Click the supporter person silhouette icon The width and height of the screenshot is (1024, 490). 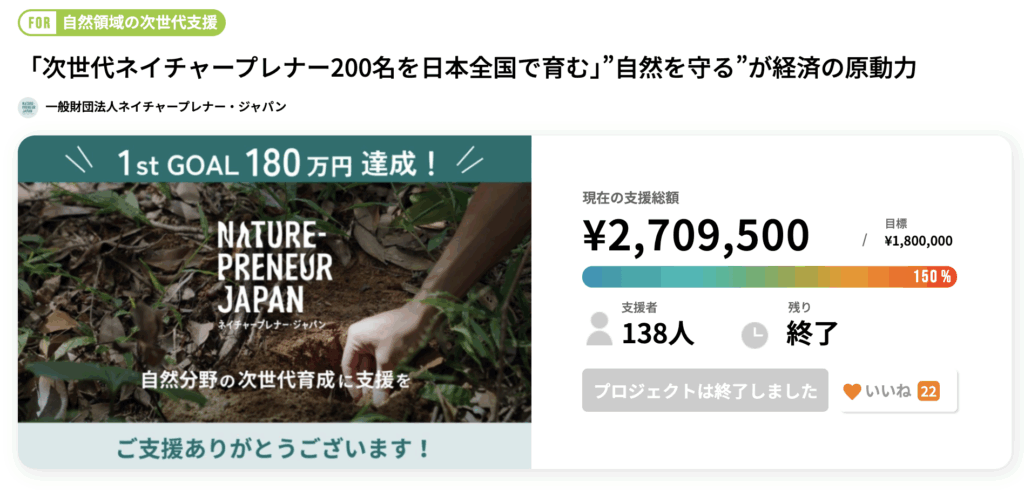[x=599, y=329]
